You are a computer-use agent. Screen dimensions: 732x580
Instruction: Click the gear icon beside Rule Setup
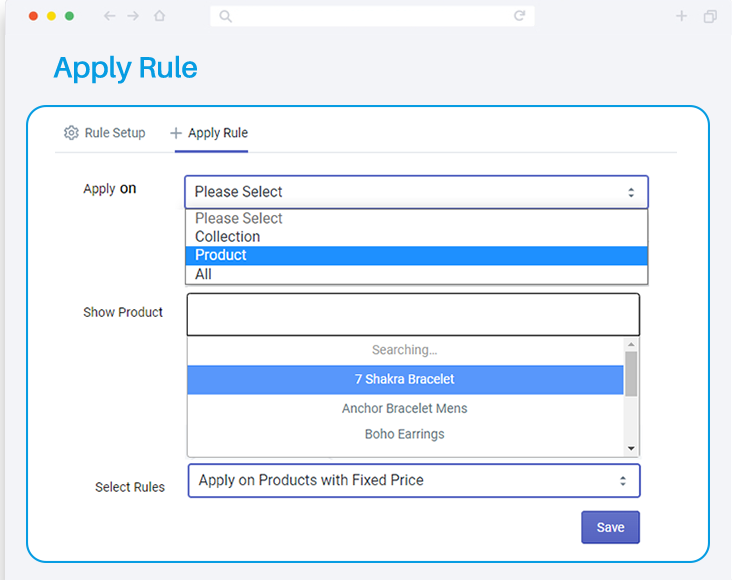coord(71,133)
